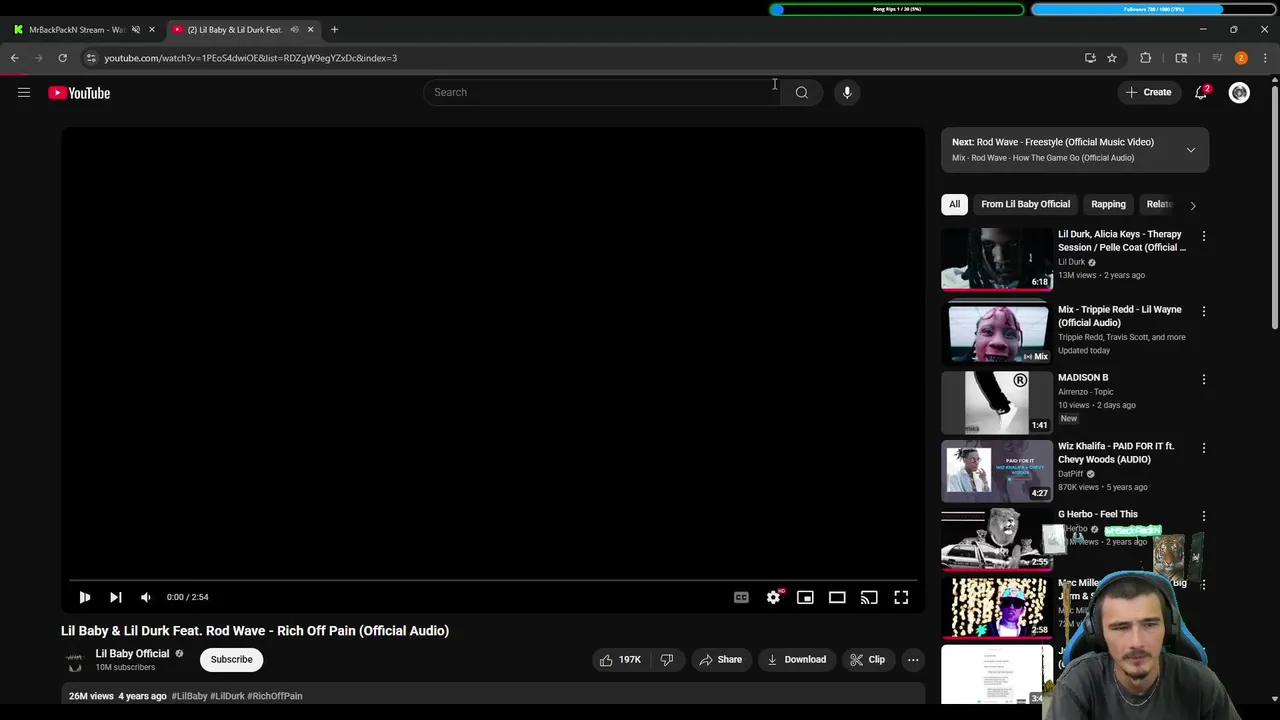Enter full screen mode

[901, 597]
